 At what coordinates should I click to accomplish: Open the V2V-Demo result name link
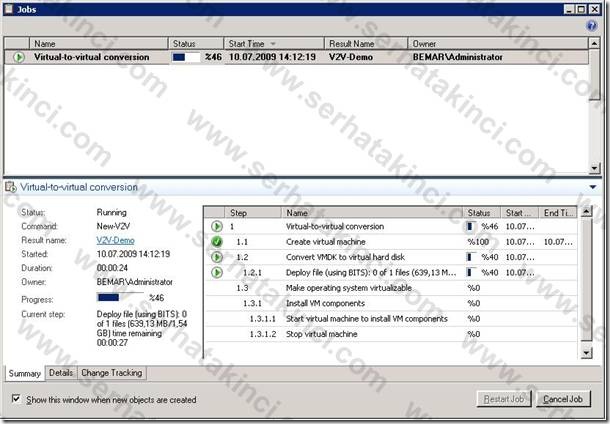[x=115, y=240]
